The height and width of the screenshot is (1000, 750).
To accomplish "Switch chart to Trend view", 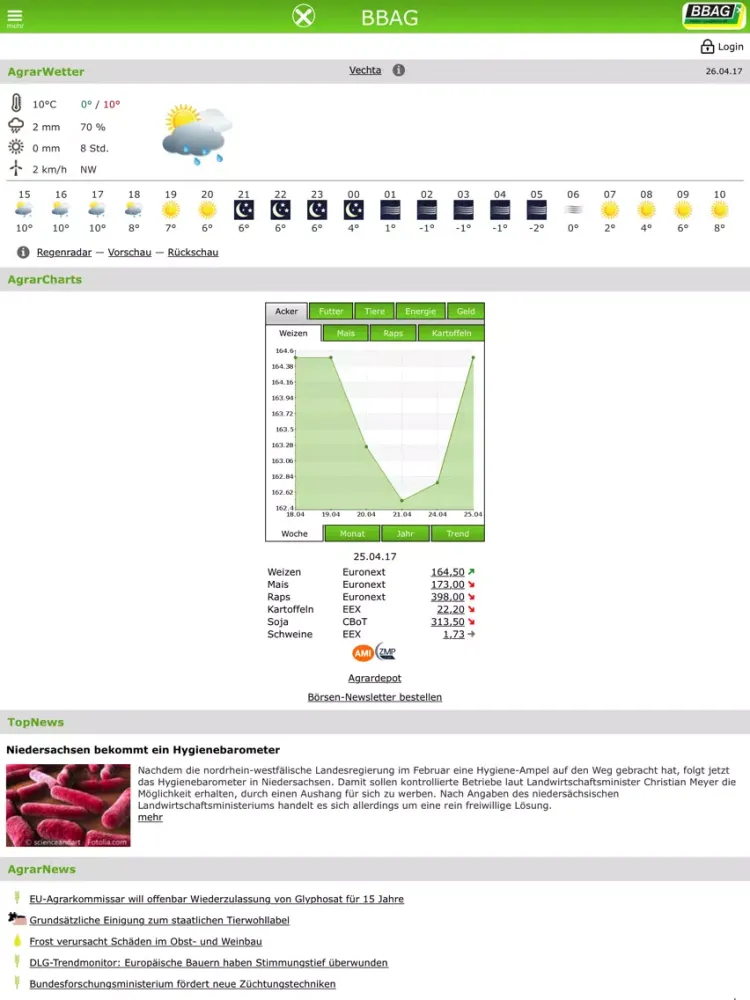I will [x=457, y=533].
